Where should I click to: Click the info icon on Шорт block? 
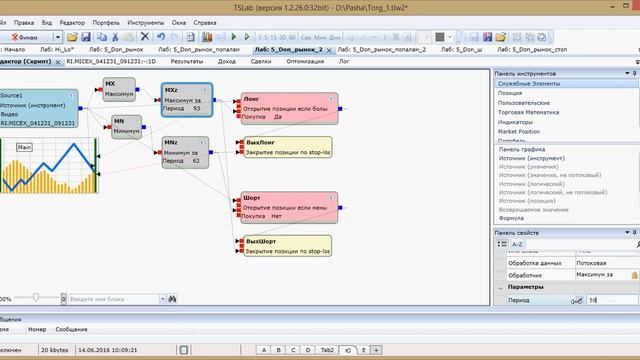pos(331,198)
